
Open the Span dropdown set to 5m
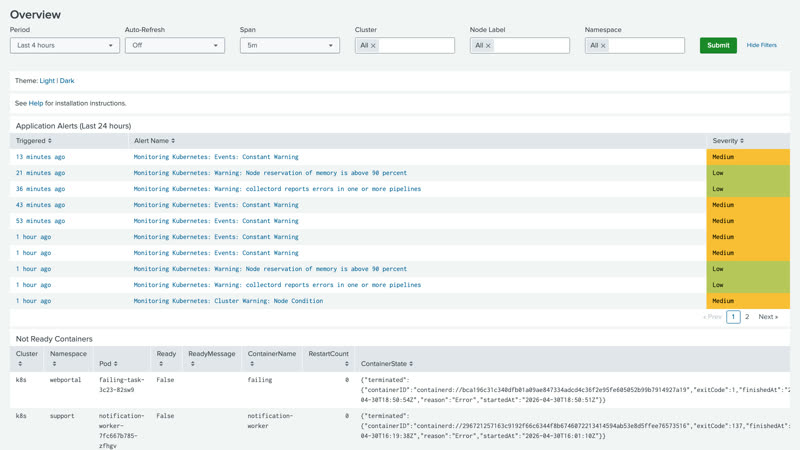290,45
